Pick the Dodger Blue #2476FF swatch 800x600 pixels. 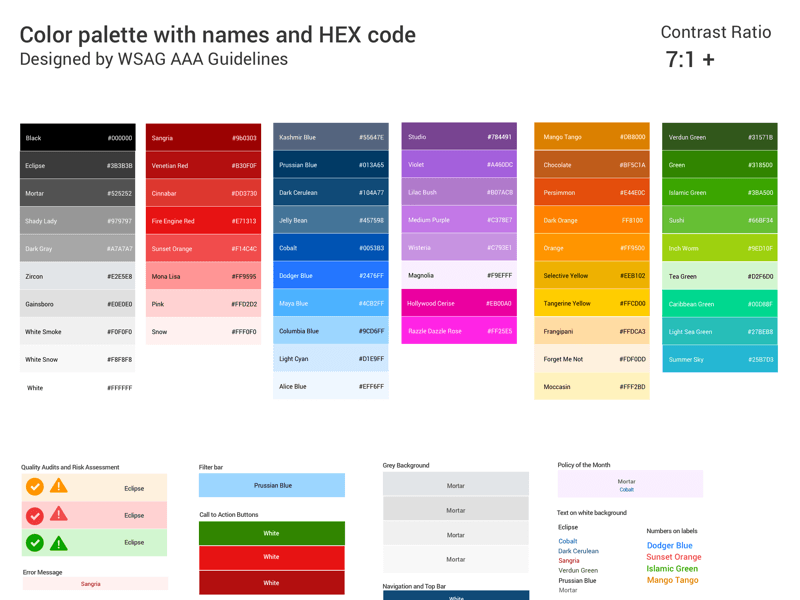(x=331, y=275)
